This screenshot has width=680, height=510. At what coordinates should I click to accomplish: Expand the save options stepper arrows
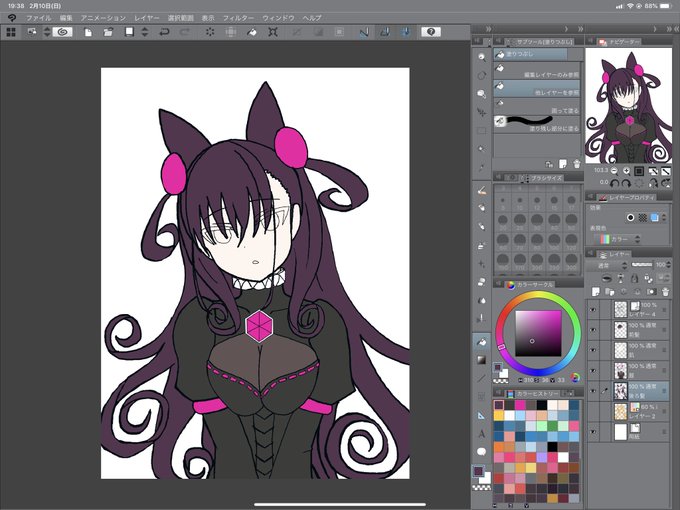coord(145,32)
